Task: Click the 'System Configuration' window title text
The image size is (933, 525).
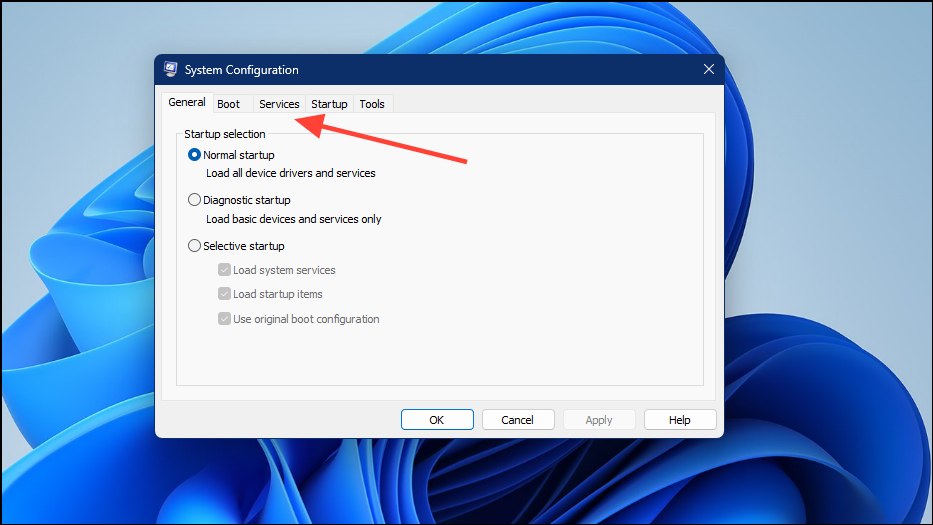Action: 242,70
